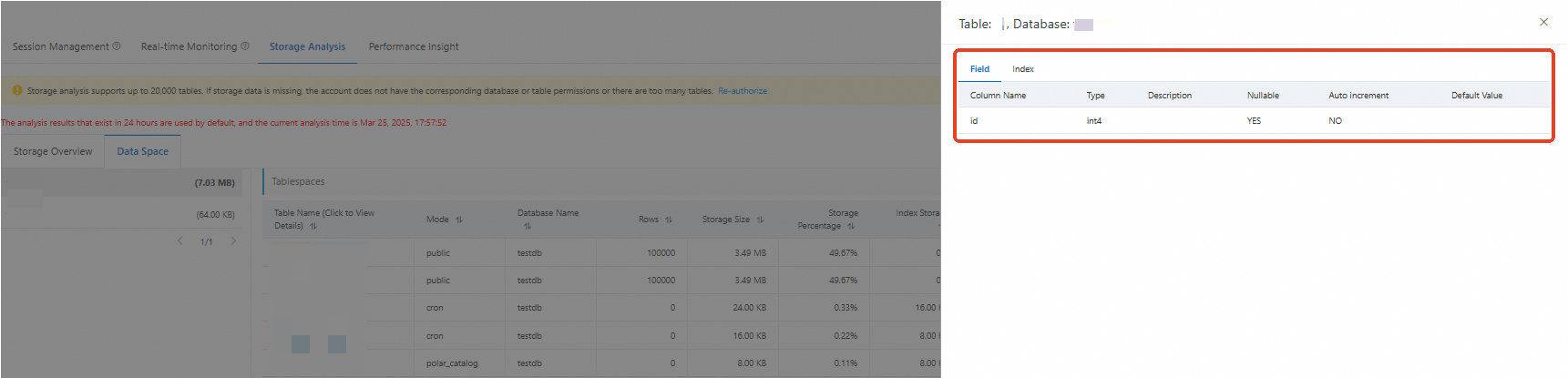Click the 1/1 page indicator
The image size is (1568, 378).
pos(207,242)
